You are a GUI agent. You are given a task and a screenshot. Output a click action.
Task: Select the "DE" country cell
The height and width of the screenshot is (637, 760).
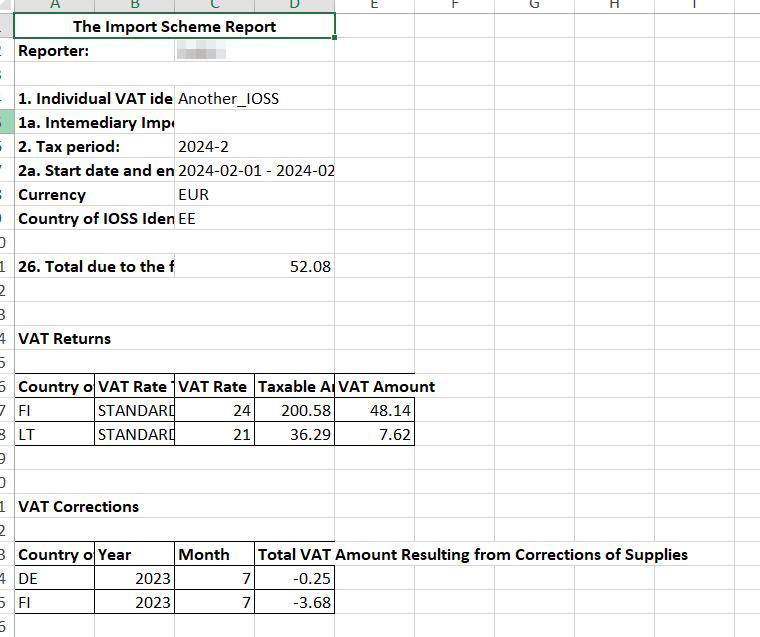tap(28, 579)
